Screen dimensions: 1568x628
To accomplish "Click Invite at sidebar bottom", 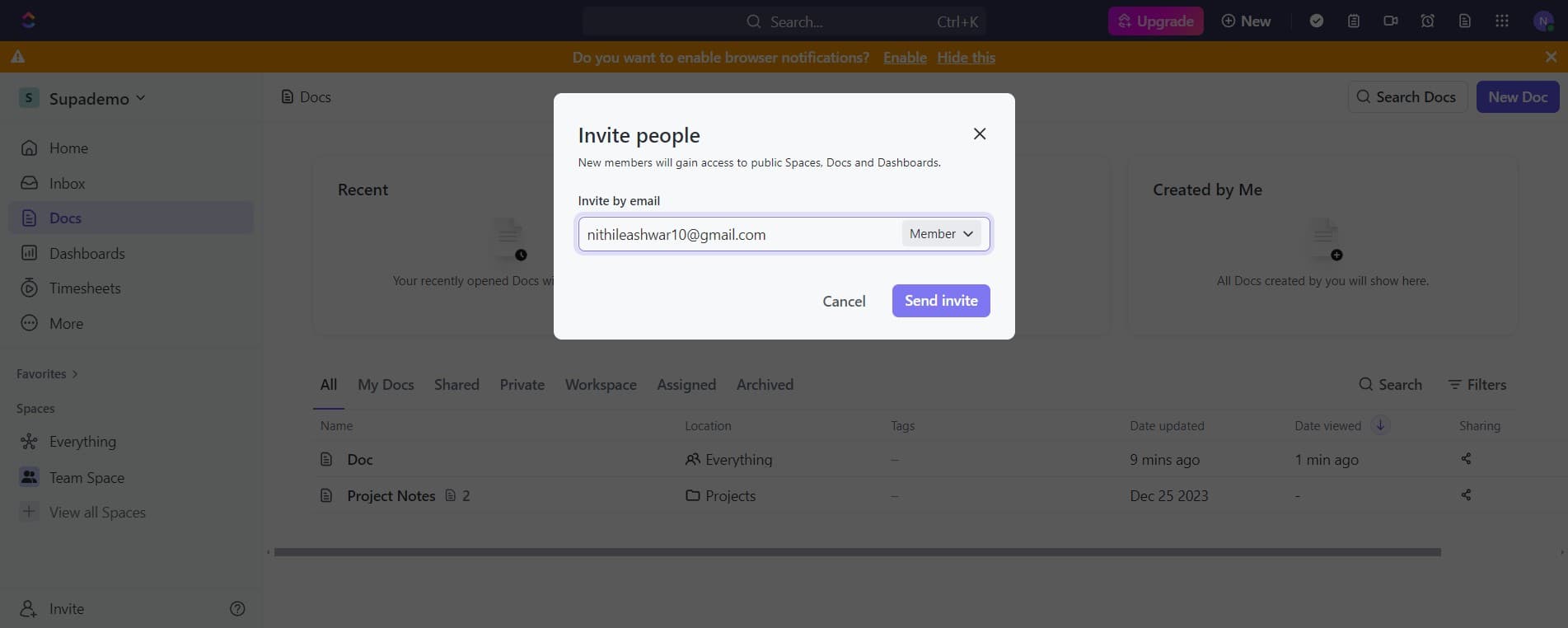I will tap(51, 608).
